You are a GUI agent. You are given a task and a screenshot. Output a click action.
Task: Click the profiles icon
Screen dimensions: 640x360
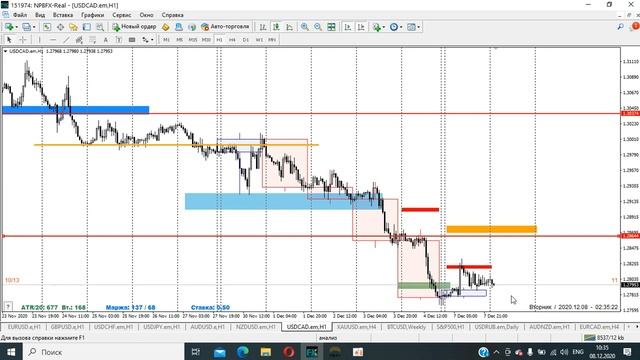(26, 27)
